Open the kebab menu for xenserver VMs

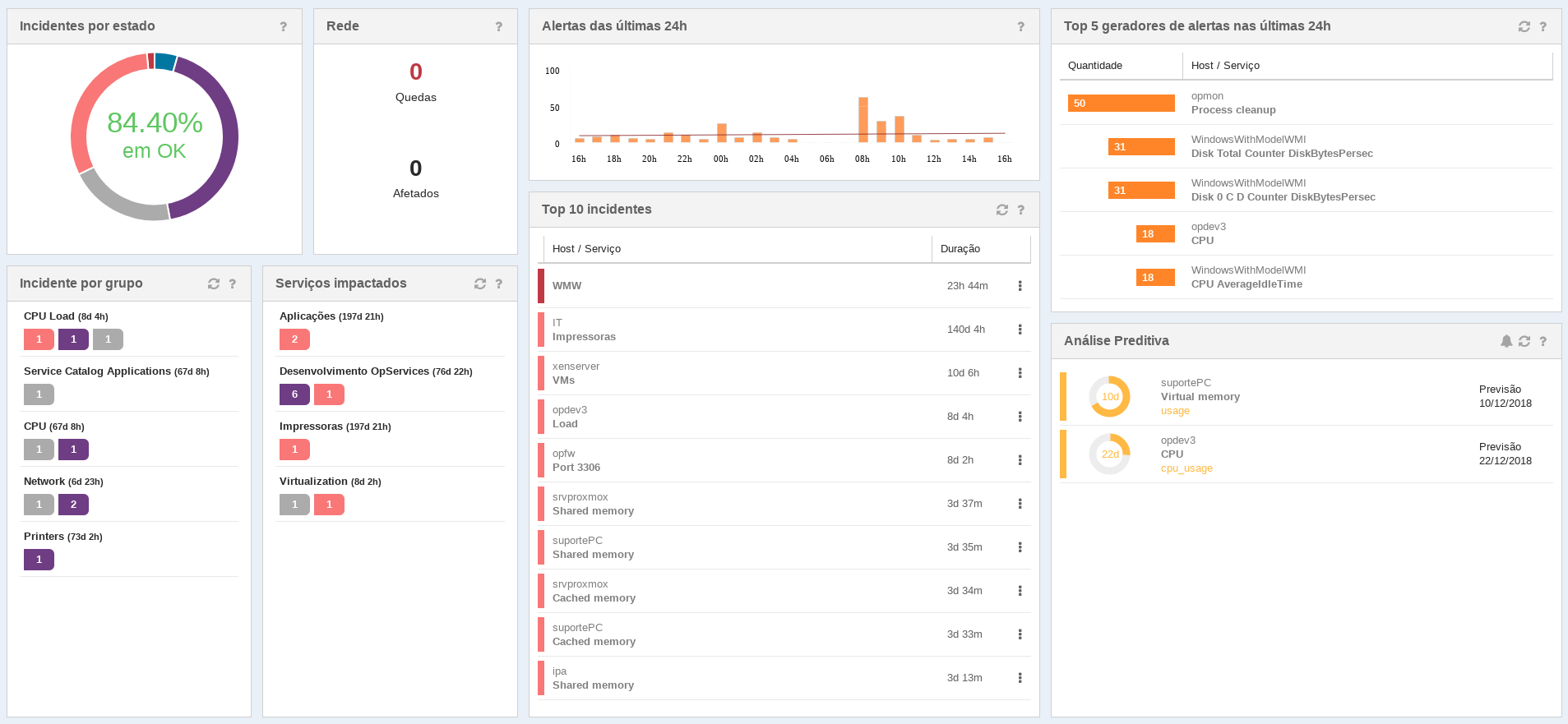[1020, 373]
